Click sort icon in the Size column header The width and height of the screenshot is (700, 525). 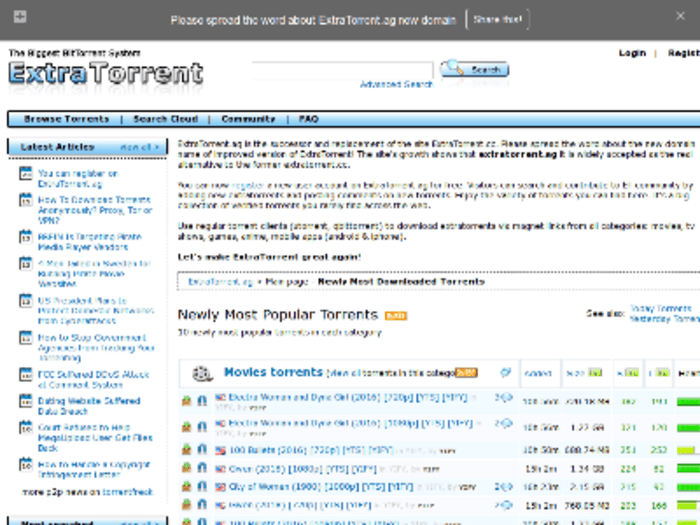coord(595,373)
